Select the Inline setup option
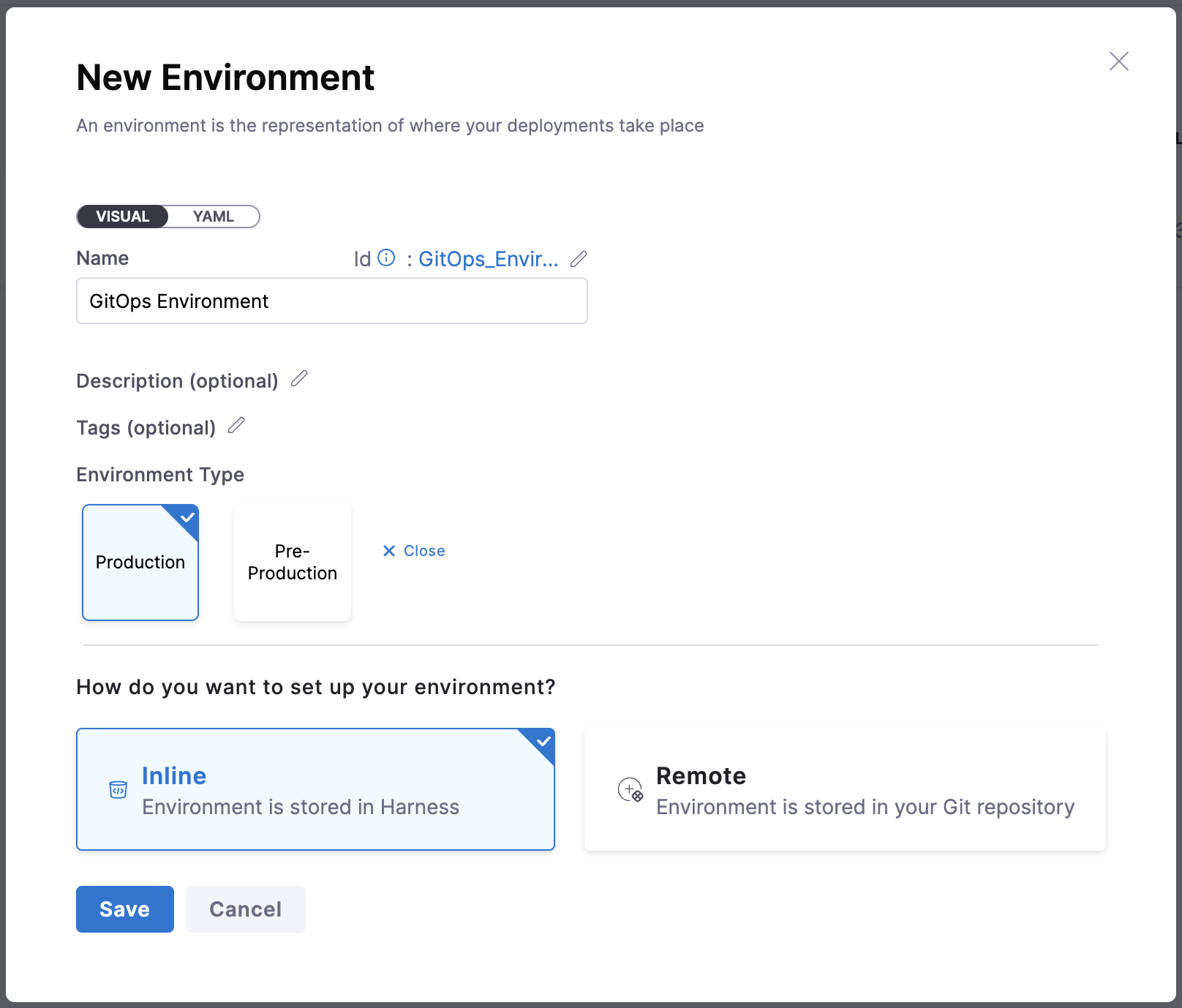The height and width of the screenshot is (1008, 1182). tap(315, 789)
